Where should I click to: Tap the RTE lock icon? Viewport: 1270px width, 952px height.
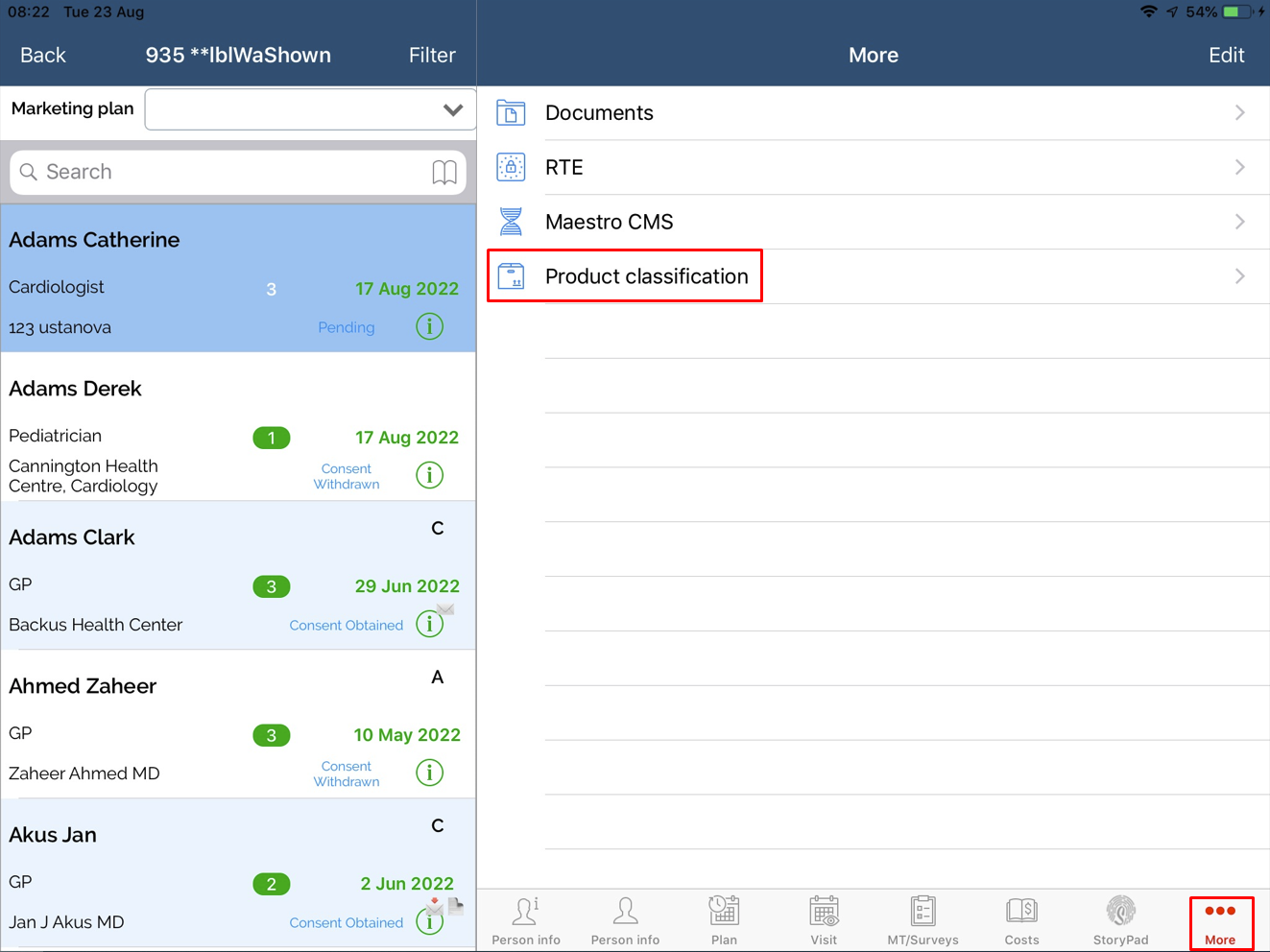point(511,167)
